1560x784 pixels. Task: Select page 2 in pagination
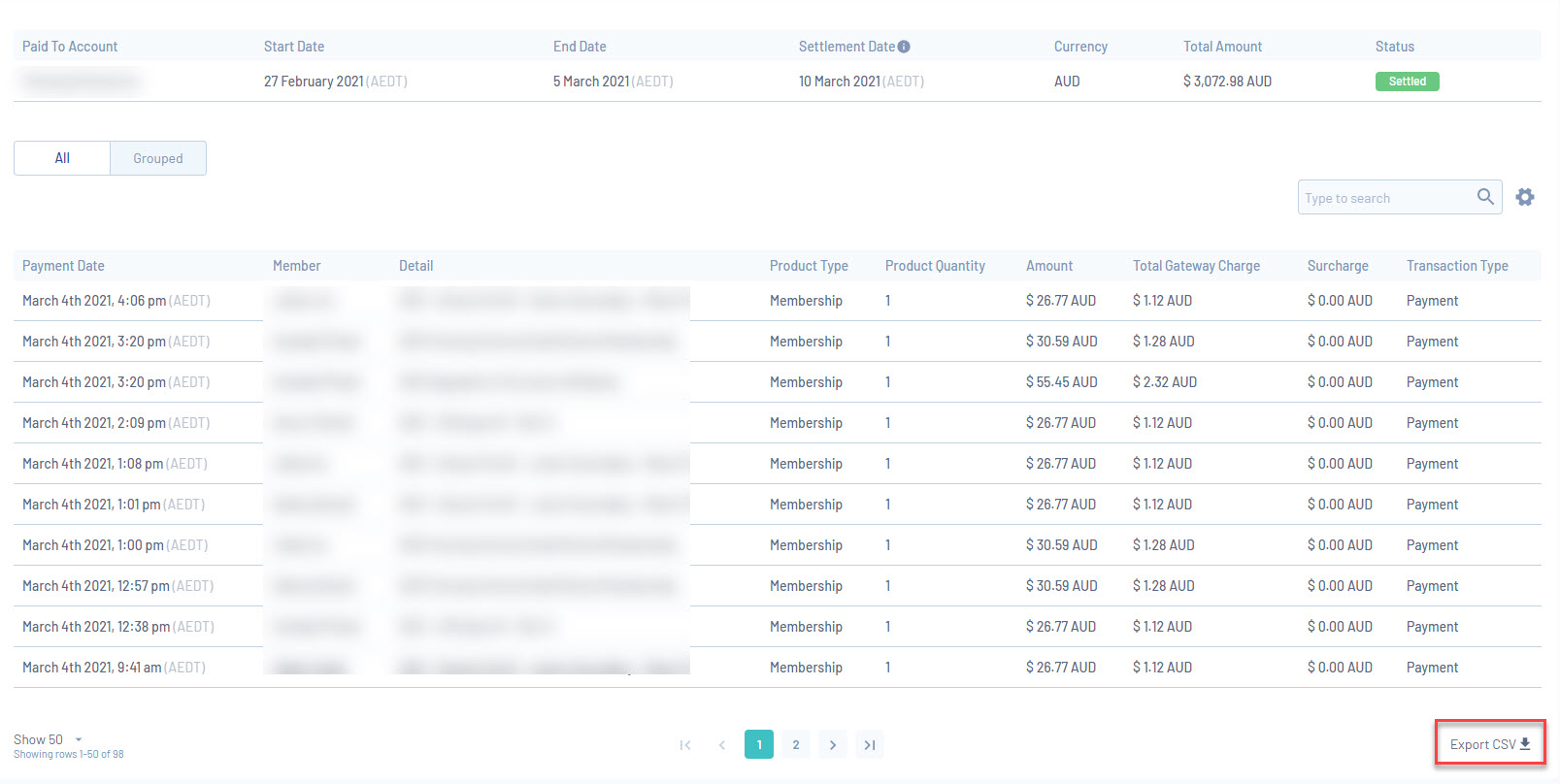coord(796,744)
